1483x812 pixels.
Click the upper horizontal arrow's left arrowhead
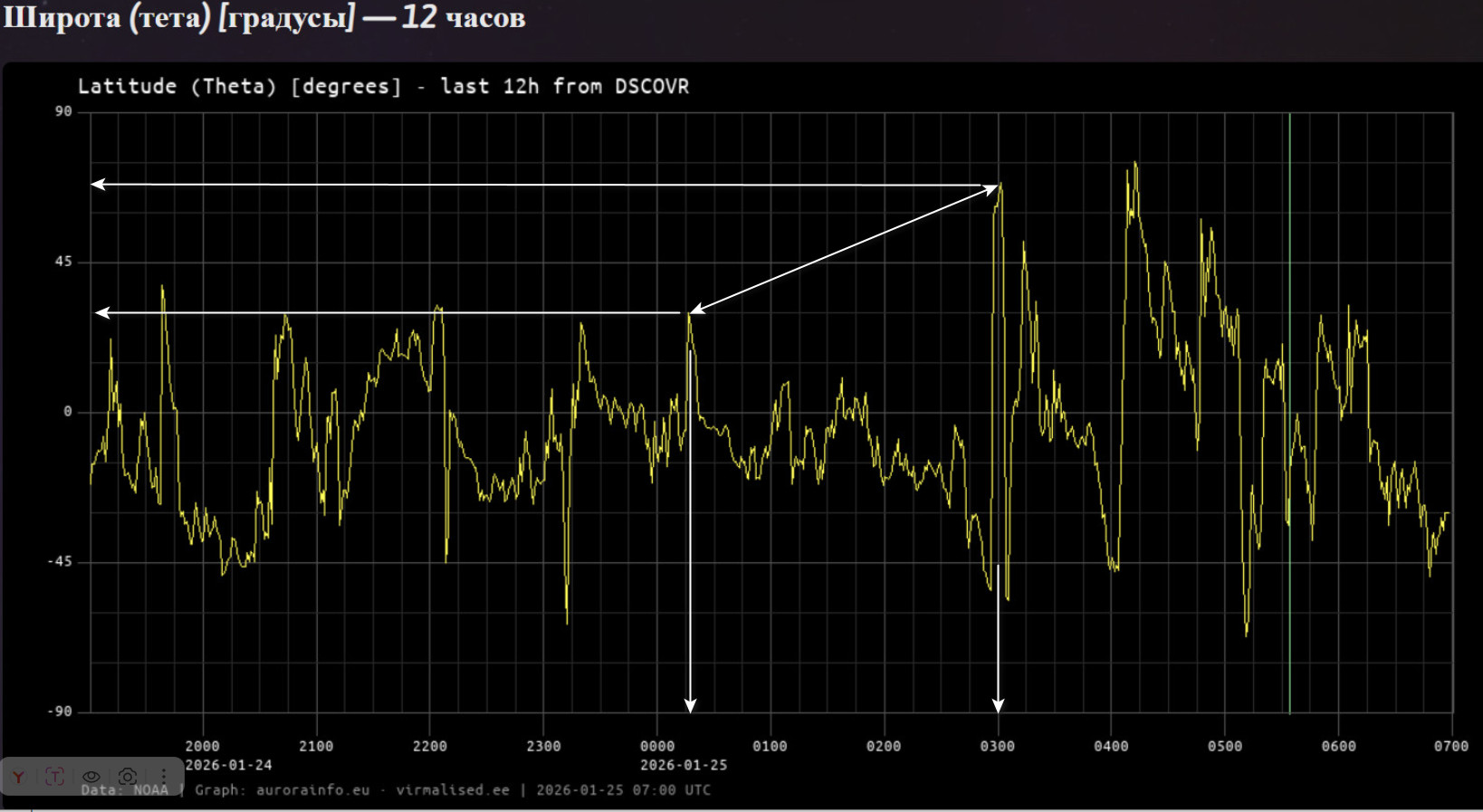coord(98,185)
